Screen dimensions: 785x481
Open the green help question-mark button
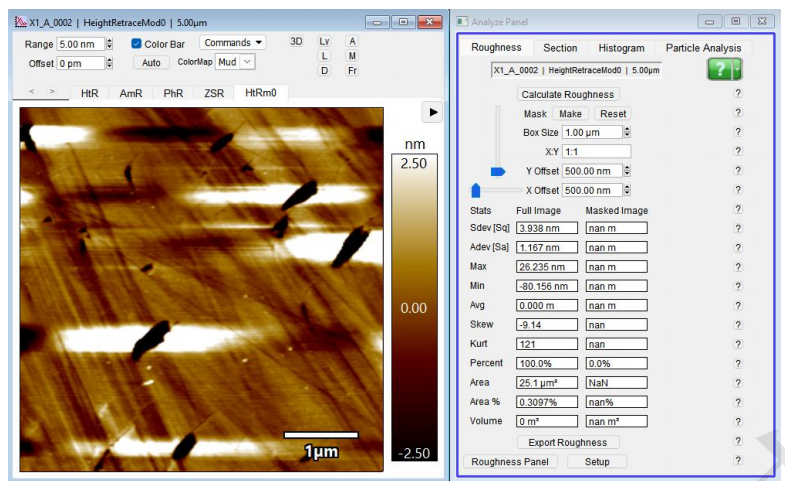point(724,71)
